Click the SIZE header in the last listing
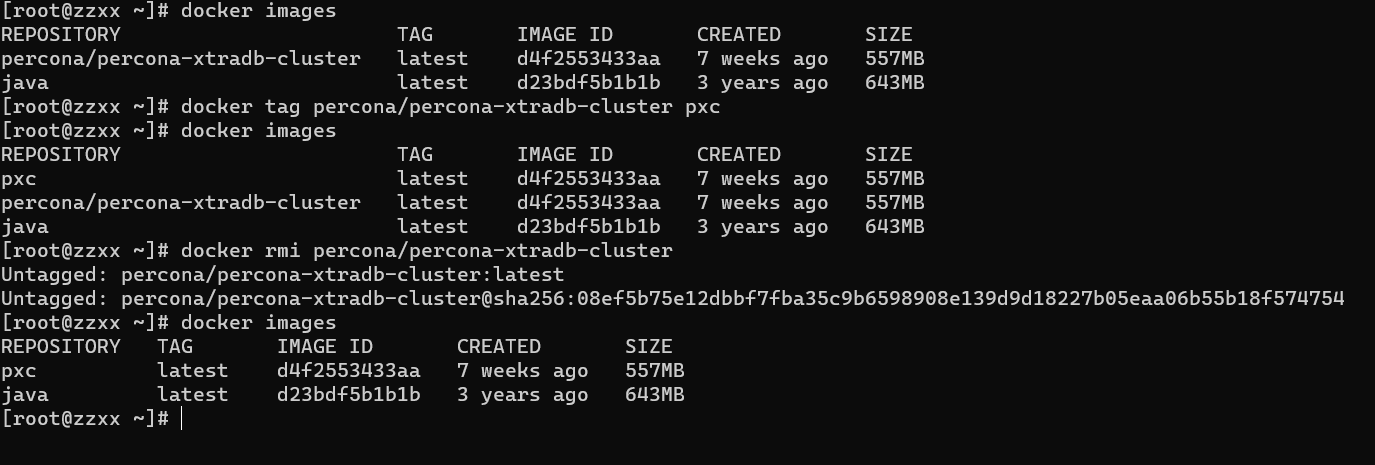 click(x=649, y=347)
